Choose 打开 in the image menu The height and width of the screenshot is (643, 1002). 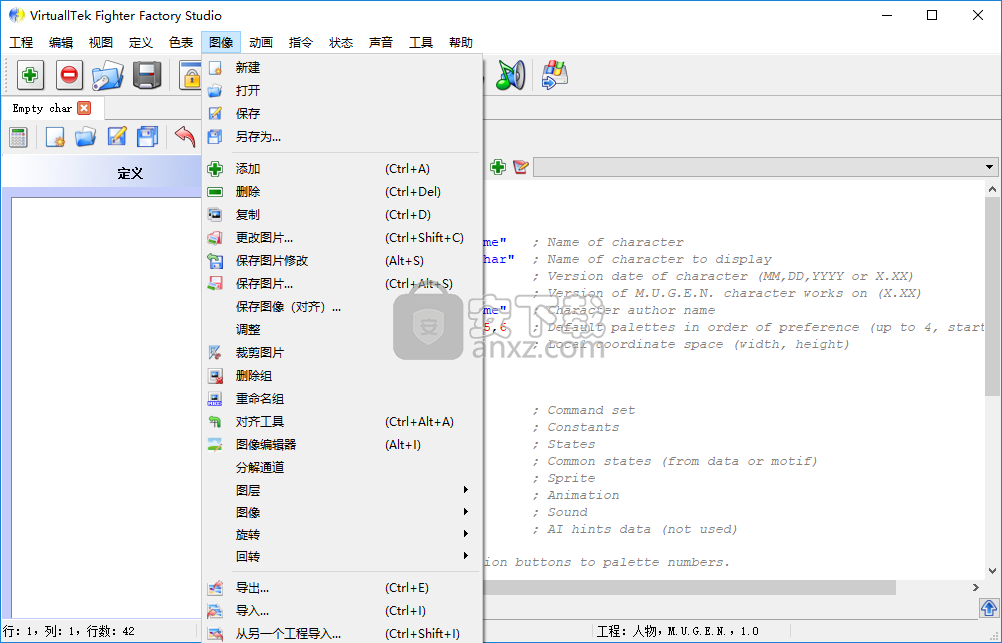click(x=342, y=91)
